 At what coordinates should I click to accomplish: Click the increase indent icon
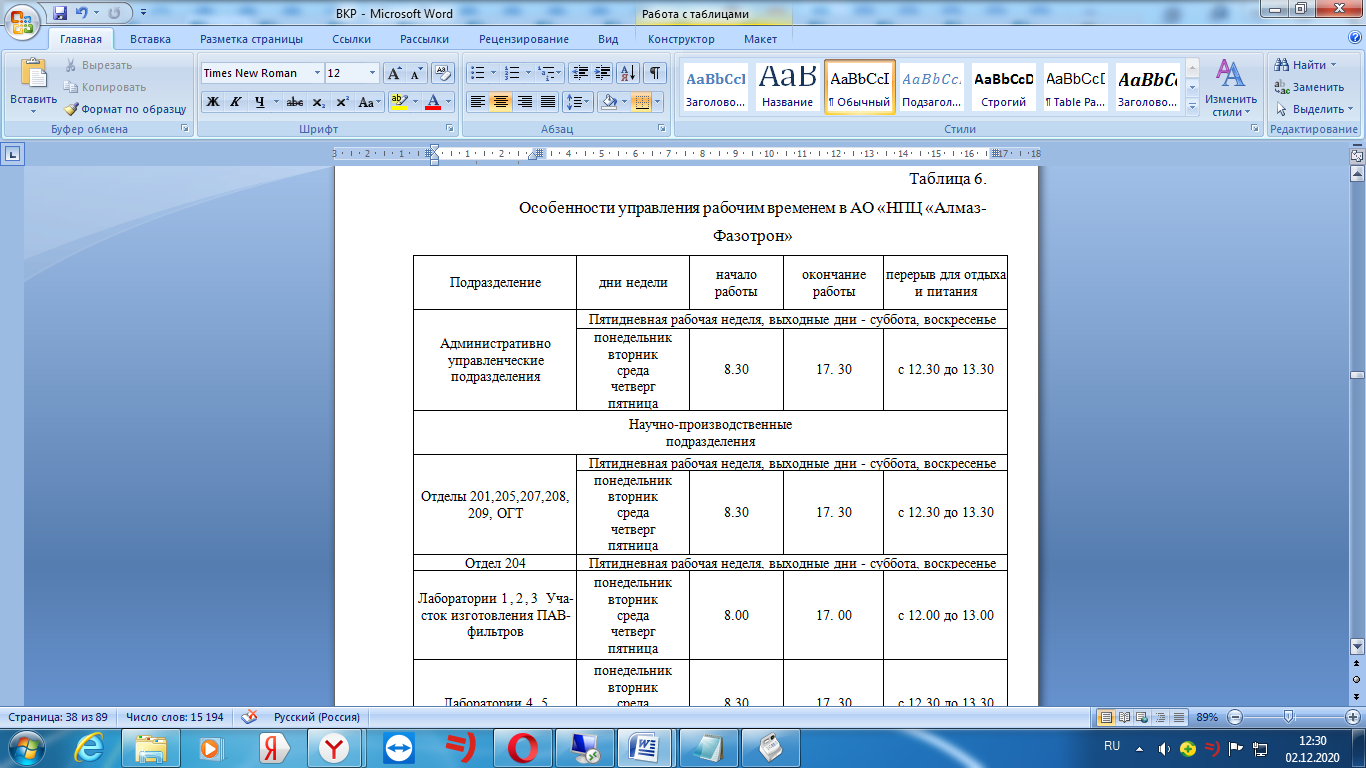[602, 73]
